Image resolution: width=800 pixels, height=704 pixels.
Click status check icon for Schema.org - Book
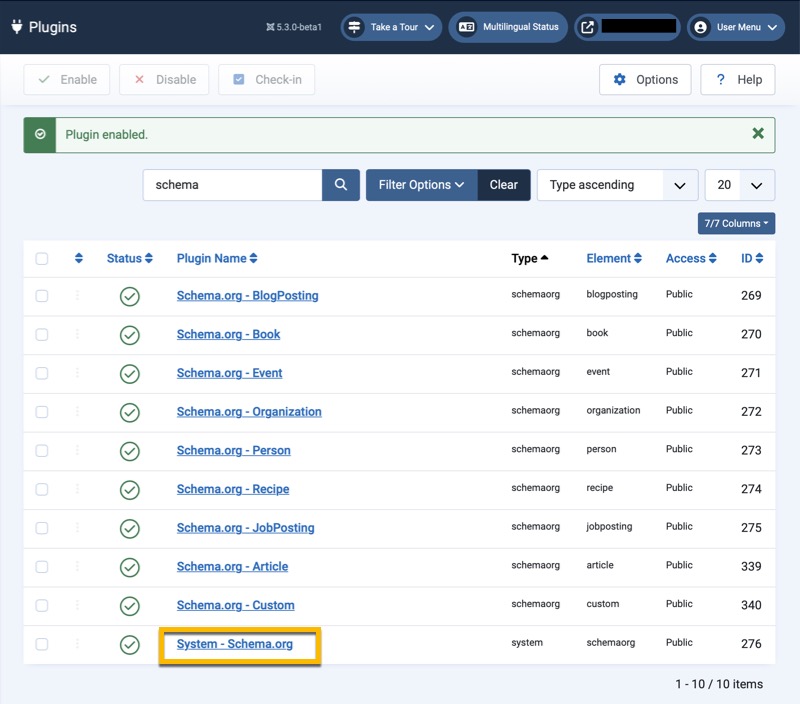(x=129, y=335)
